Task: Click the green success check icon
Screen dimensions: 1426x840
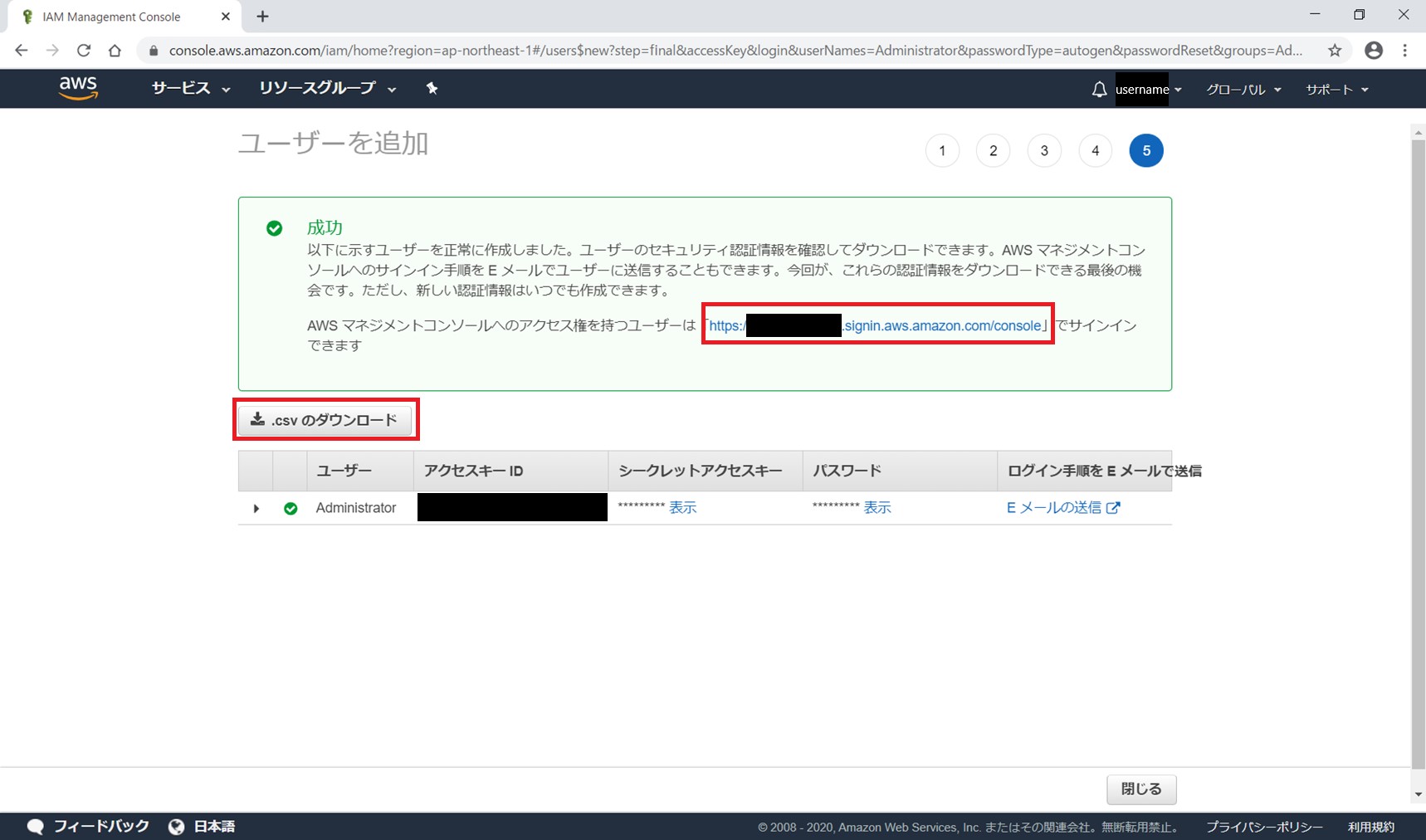Action: (x=274, y=228)
